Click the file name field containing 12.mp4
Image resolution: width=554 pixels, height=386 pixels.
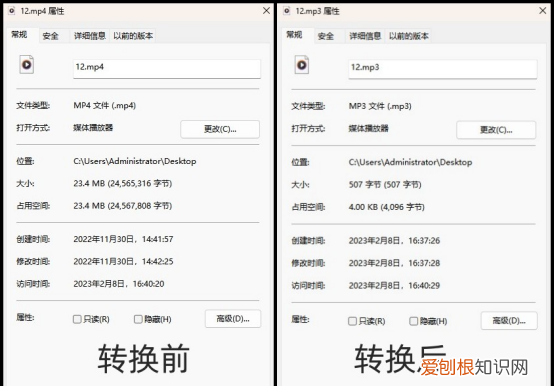click(x=167, y=69)
